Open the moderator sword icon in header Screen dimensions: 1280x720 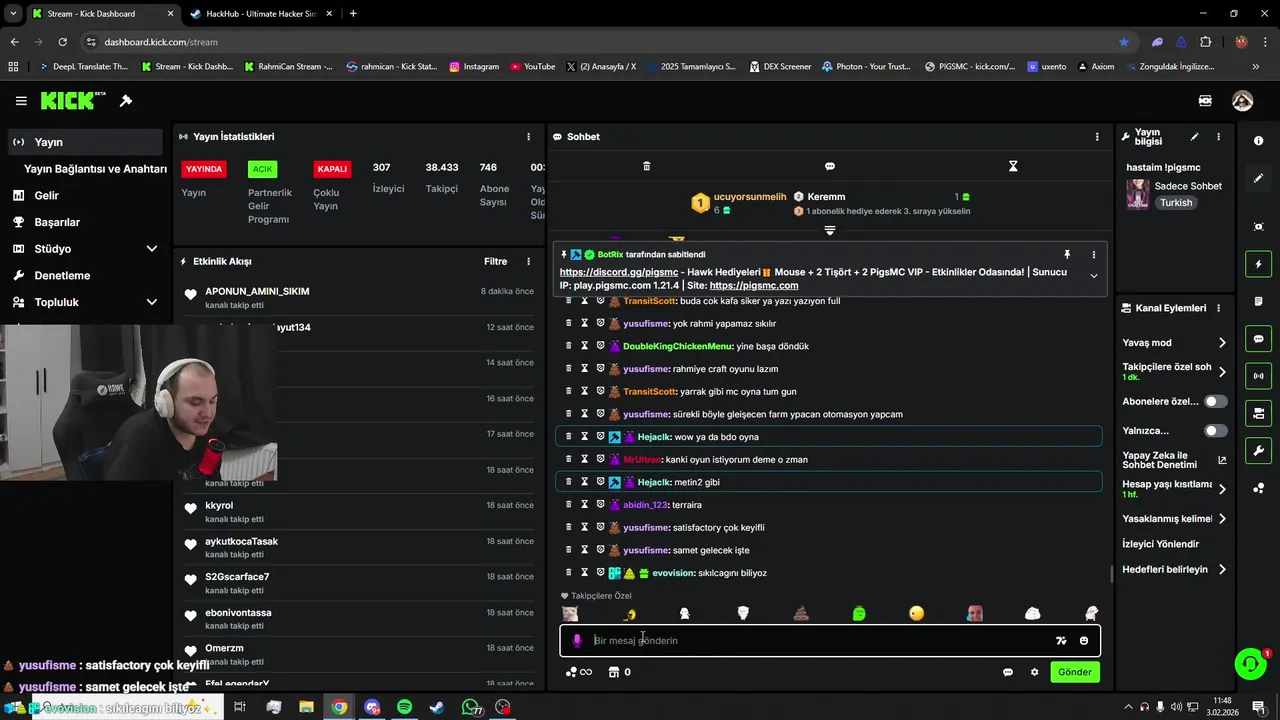tap(126, 101)
